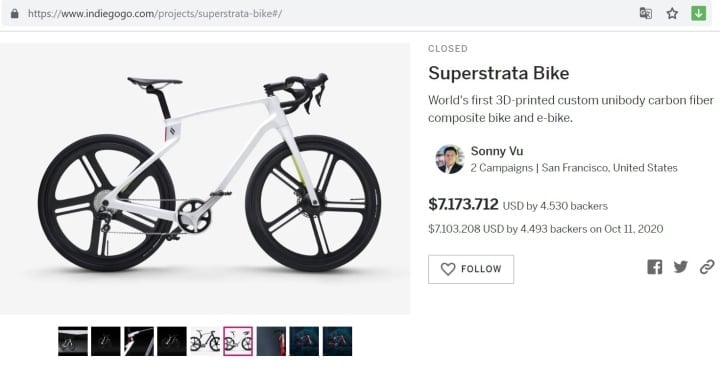
Task: Open the translate page icon
Action: (646, 13)
